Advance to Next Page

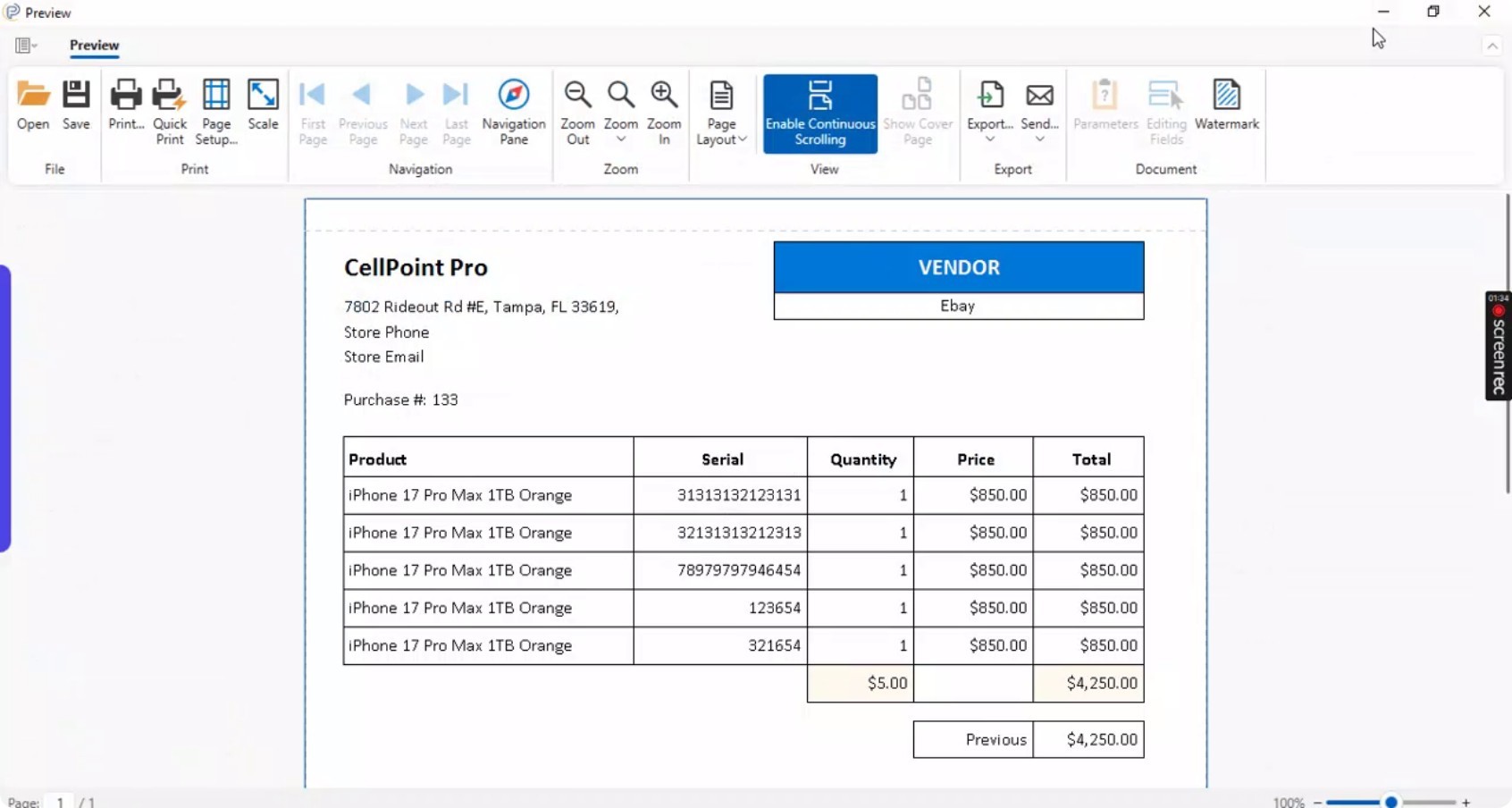[x=413, y=113]
